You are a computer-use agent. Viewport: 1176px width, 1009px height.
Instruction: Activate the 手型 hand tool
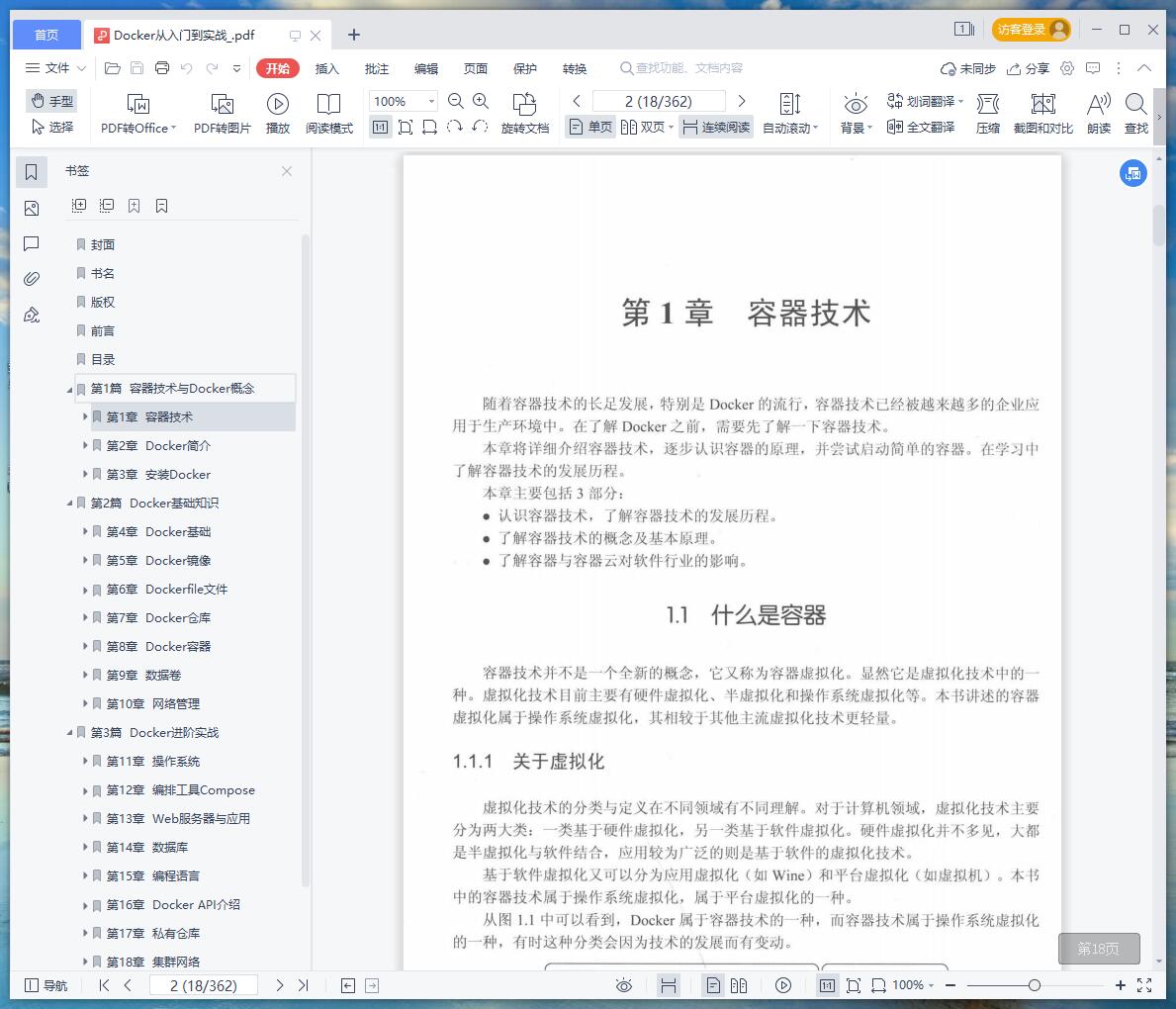[x=51, y=101]
